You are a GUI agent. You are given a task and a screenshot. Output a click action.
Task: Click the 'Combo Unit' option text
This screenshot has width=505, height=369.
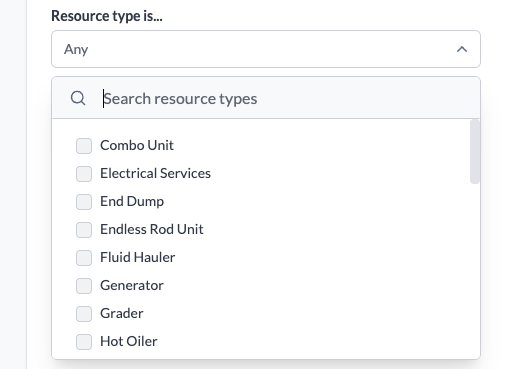click(x=137, y=145)
